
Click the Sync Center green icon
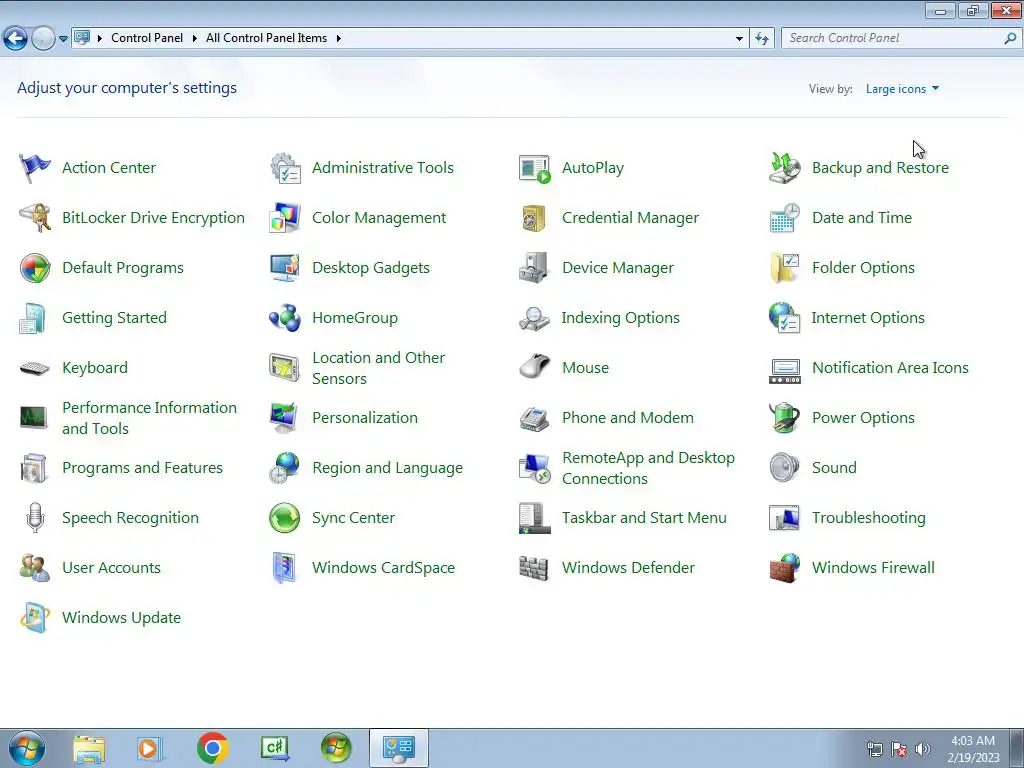pos(285,518)
